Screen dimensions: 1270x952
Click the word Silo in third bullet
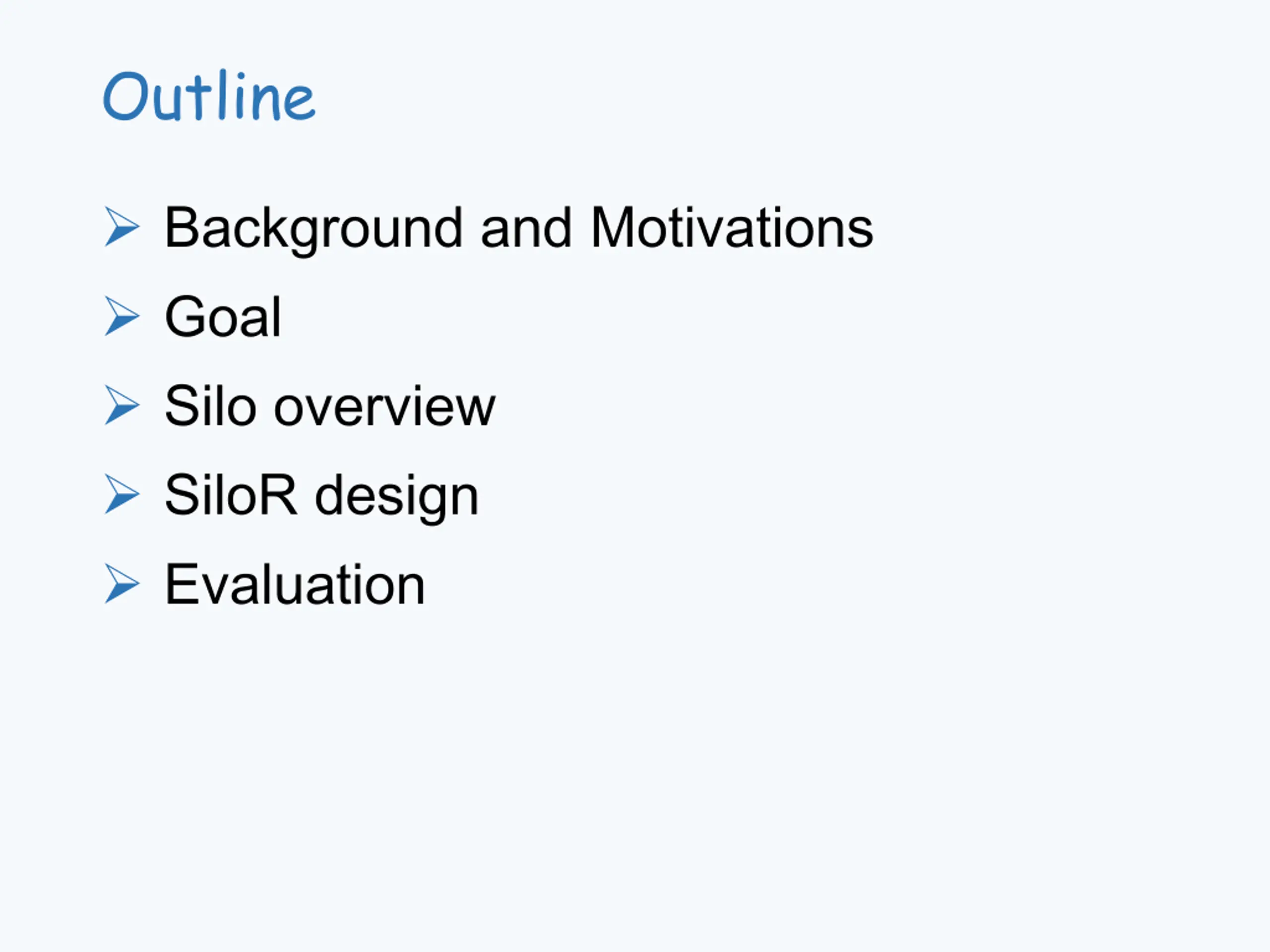(210, 406)
